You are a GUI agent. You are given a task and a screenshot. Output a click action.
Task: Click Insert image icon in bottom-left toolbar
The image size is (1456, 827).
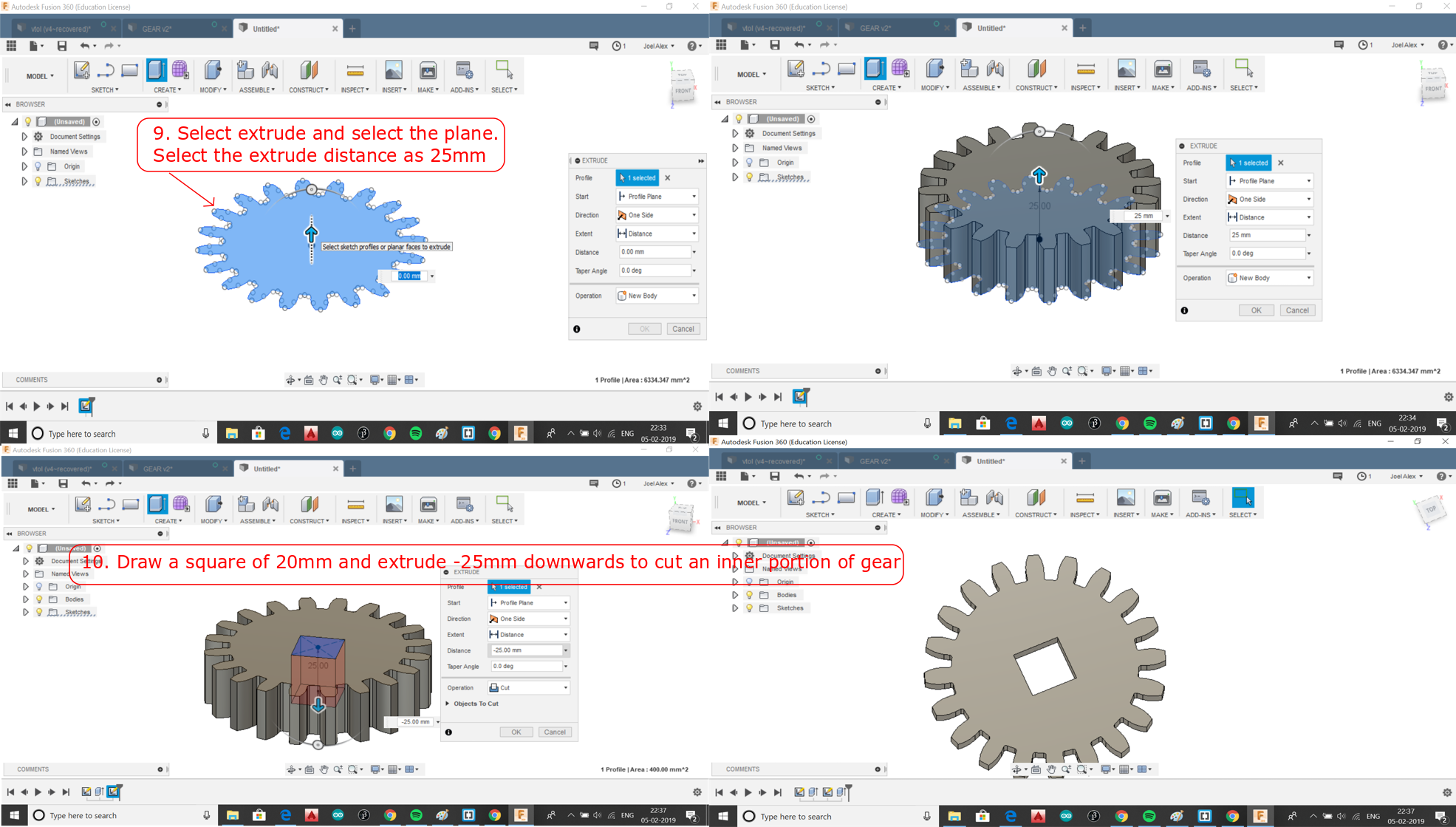[x=394, y=505]
